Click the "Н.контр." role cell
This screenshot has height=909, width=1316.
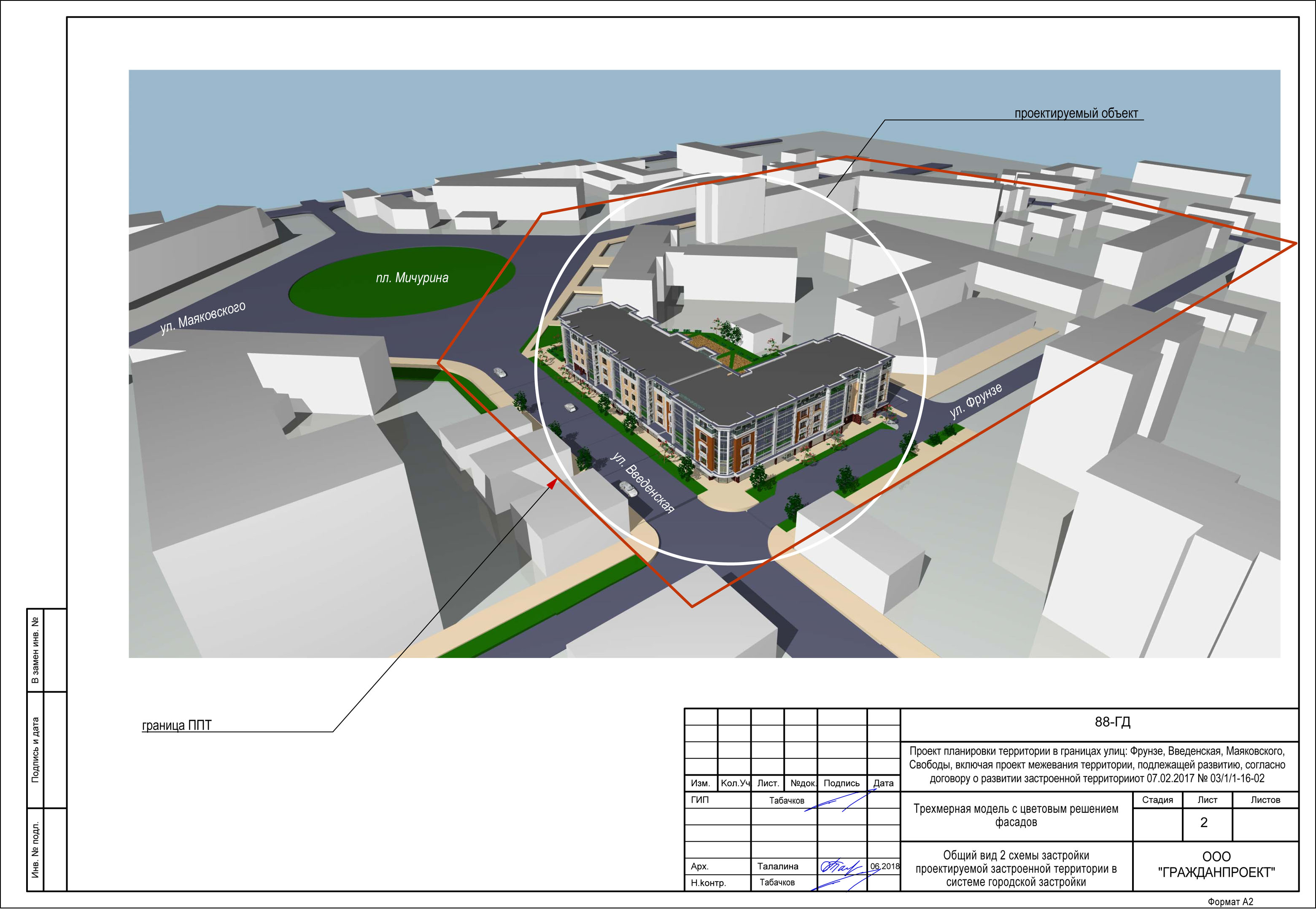(708, 883)
